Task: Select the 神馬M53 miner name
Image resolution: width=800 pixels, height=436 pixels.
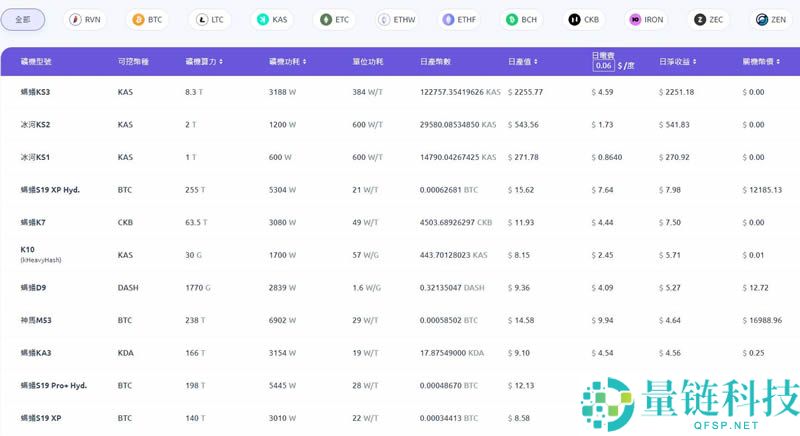Action: [x=36, y=320]
